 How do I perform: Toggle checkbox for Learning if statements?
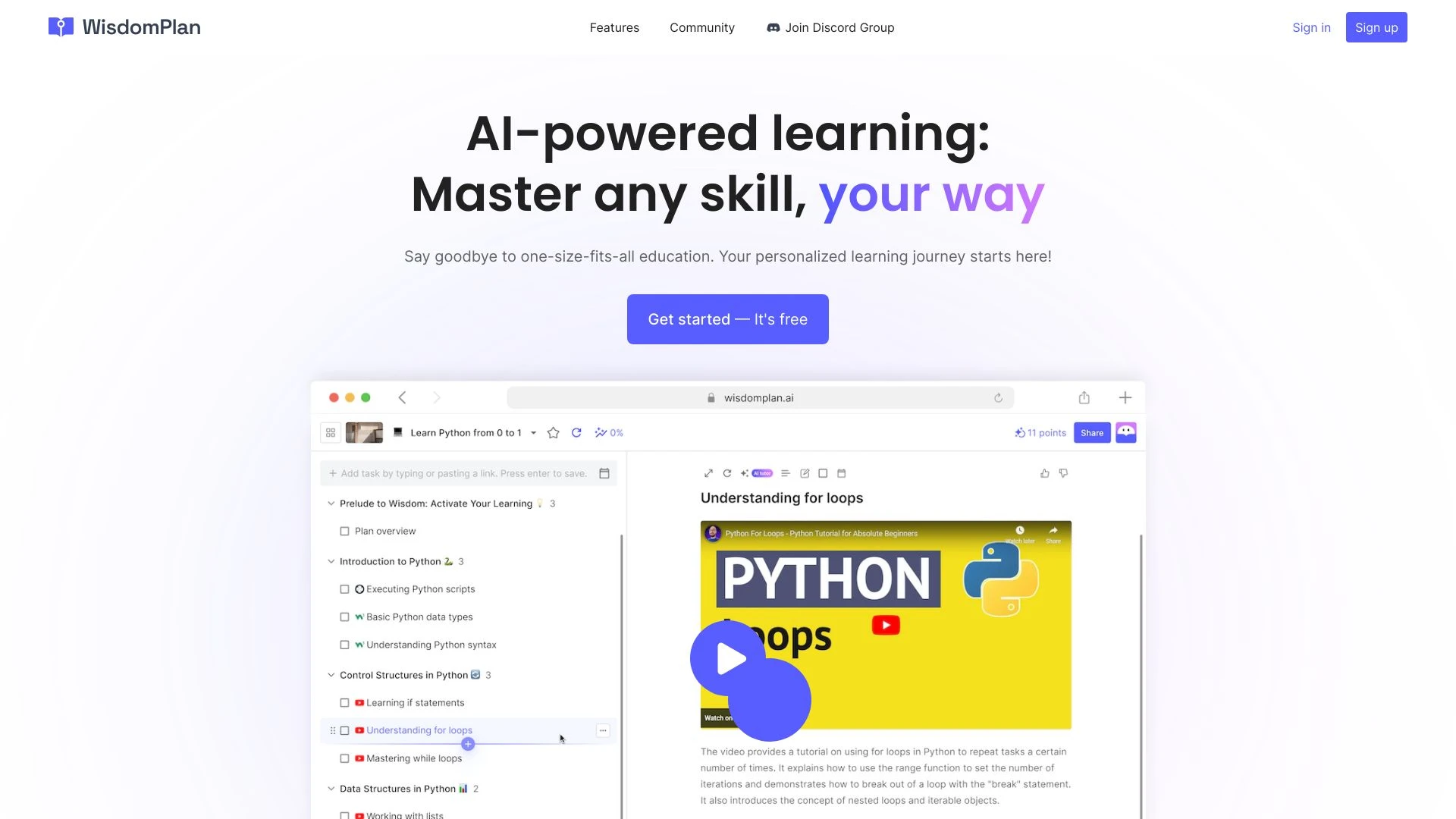346,702
